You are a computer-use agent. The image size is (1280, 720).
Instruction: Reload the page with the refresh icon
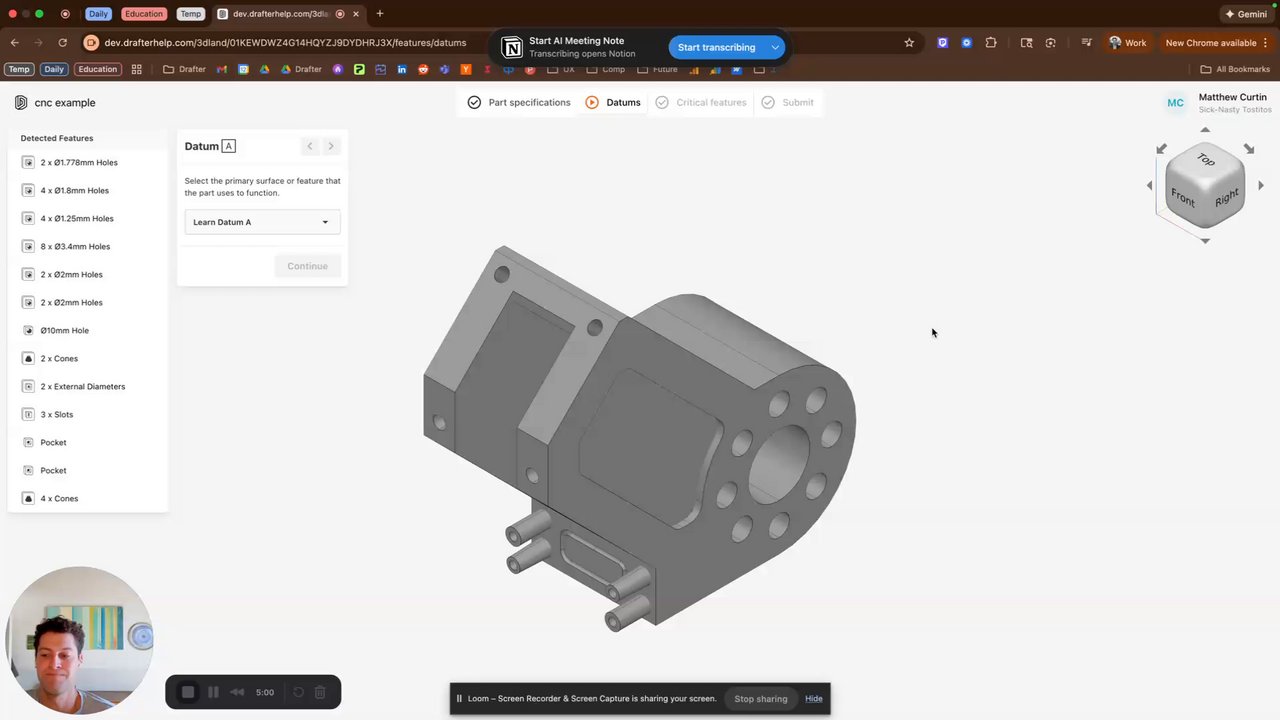coord(62,43)
